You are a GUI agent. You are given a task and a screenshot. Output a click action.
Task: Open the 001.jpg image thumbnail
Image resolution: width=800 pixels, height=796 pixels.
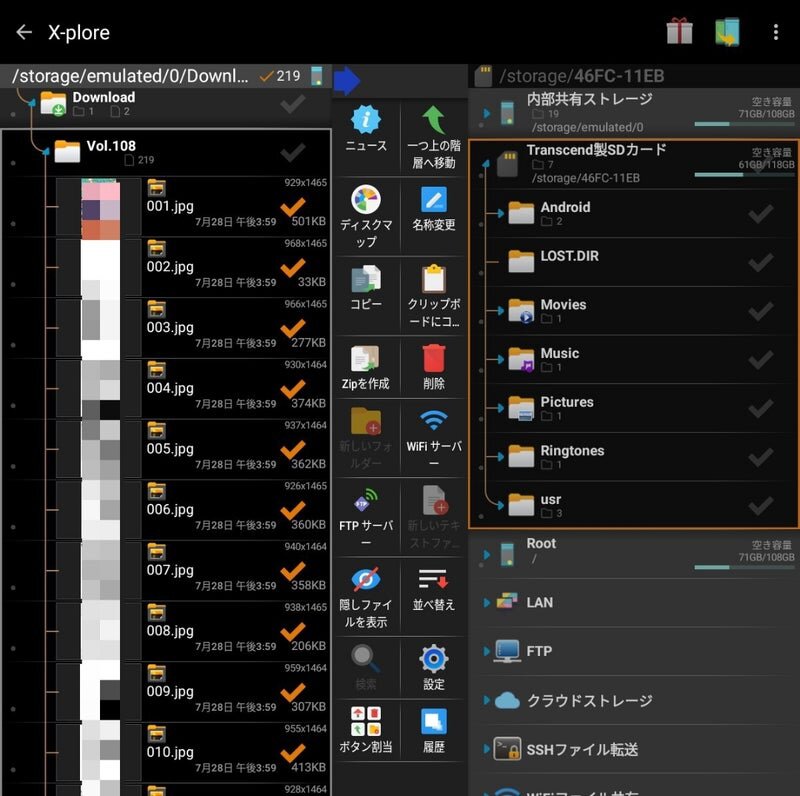[x=101, y=208]
